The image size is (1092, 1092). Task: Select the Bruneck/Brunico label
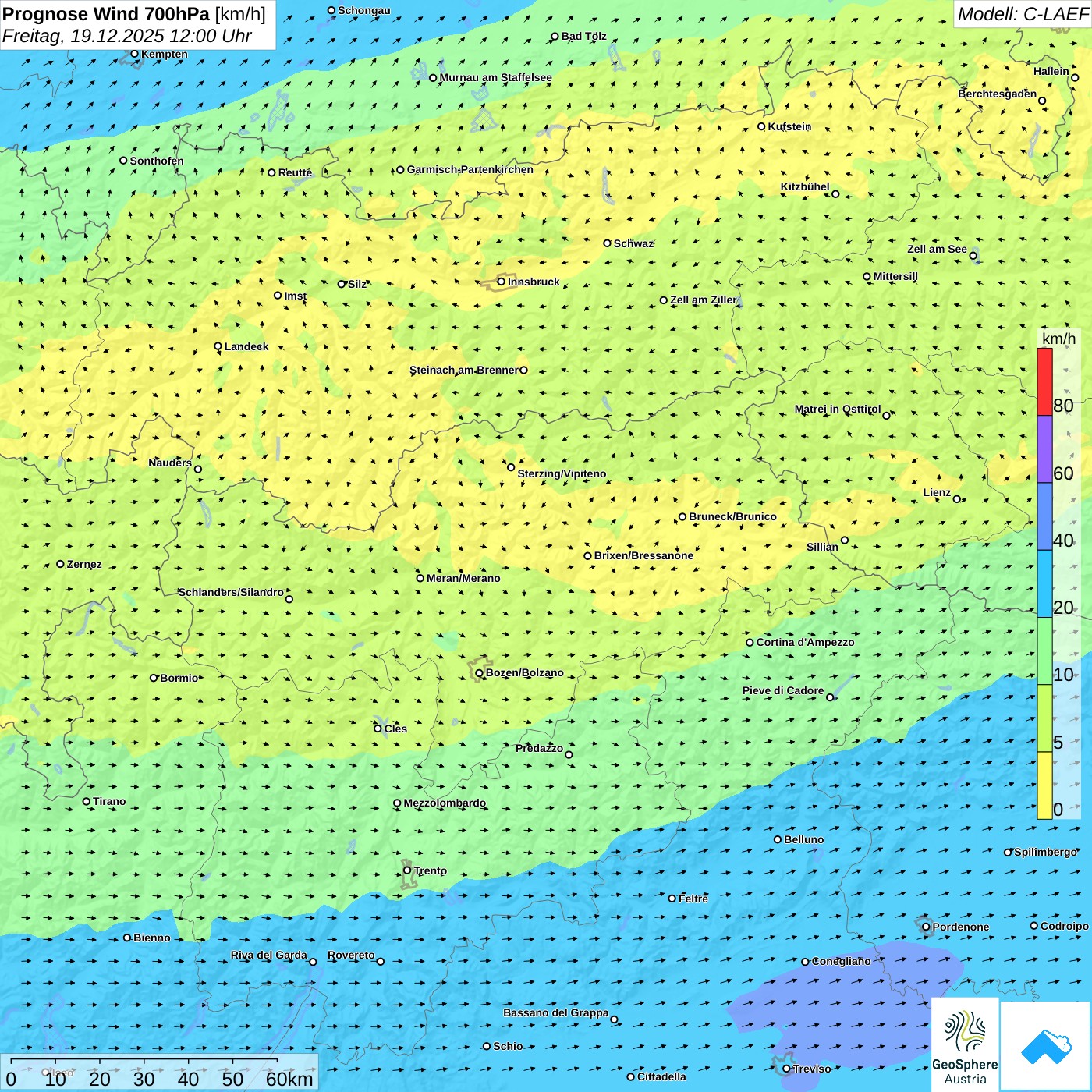click(732, 516)
